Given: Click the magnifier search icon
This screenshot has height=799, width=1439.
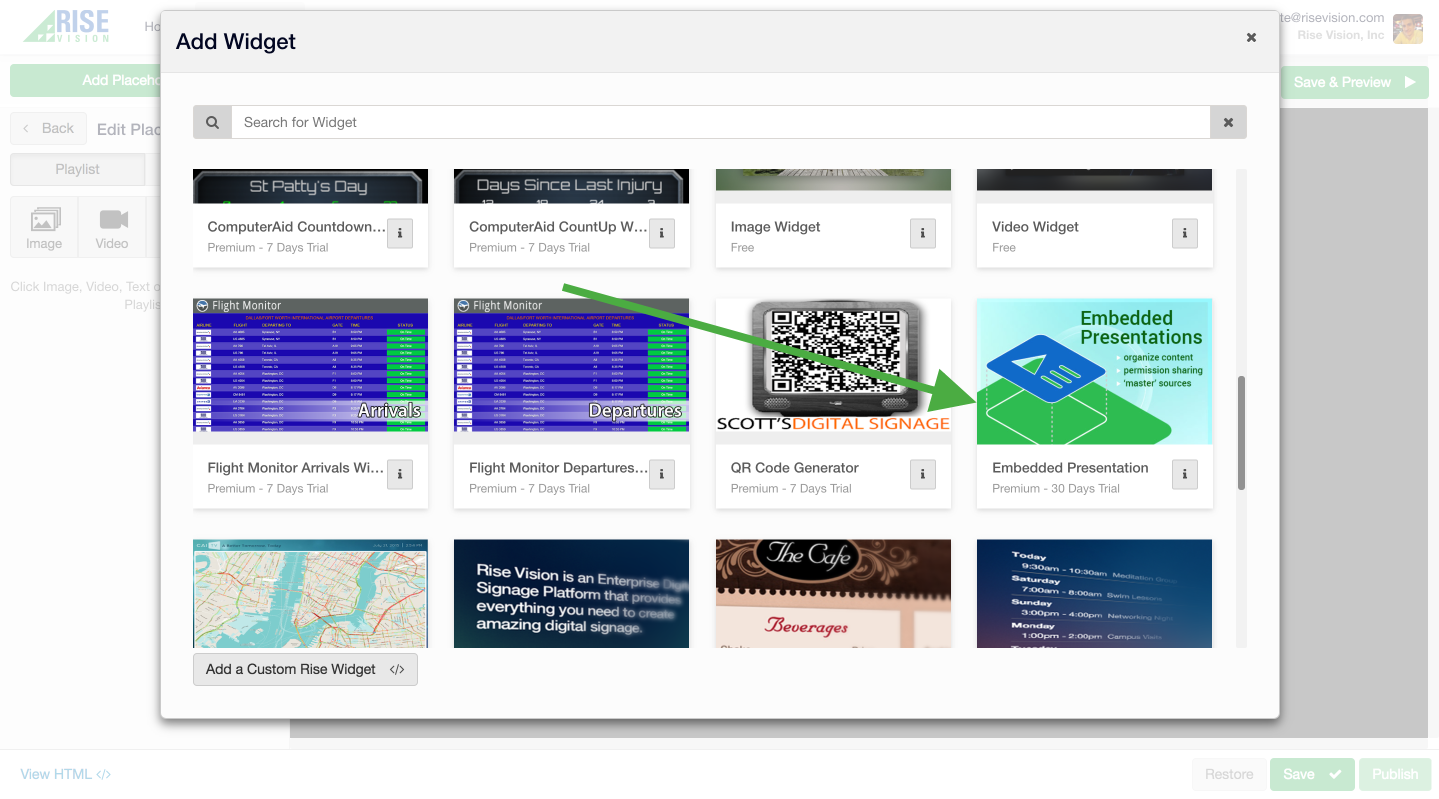Looking at the screenshot, I should coord(213,122).
